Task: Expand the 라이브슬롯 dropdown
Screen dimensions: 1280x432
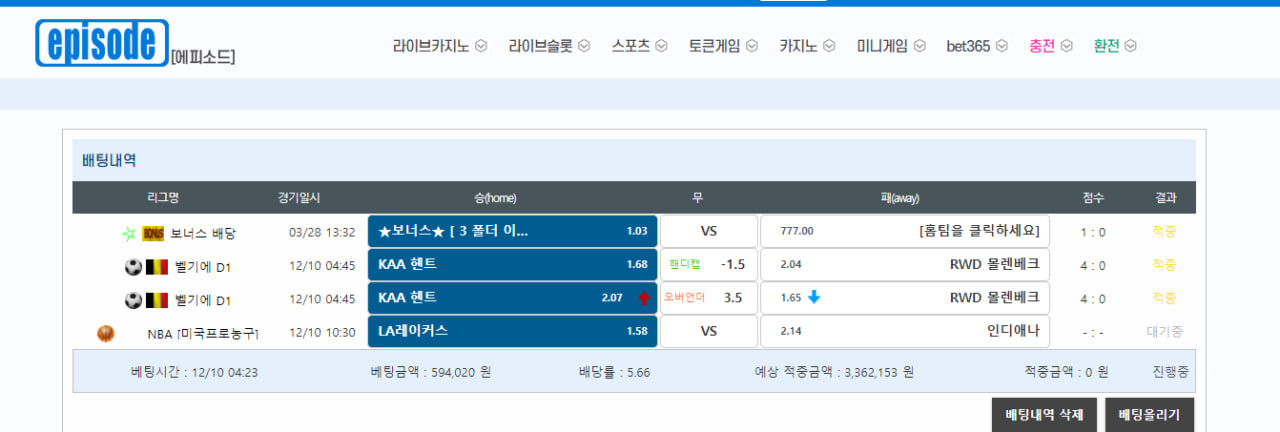Action: click(x=549, y=46)
